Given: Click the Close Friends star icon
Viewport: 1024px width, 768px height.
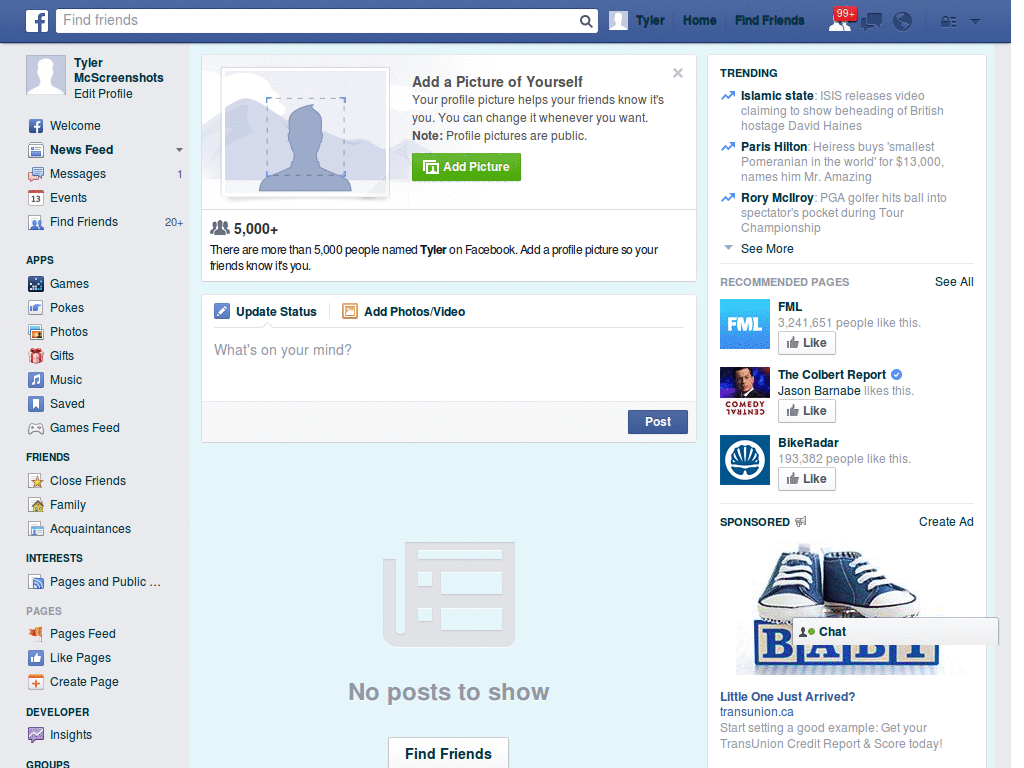Looking at the screenshot, I should pos(36,481).
